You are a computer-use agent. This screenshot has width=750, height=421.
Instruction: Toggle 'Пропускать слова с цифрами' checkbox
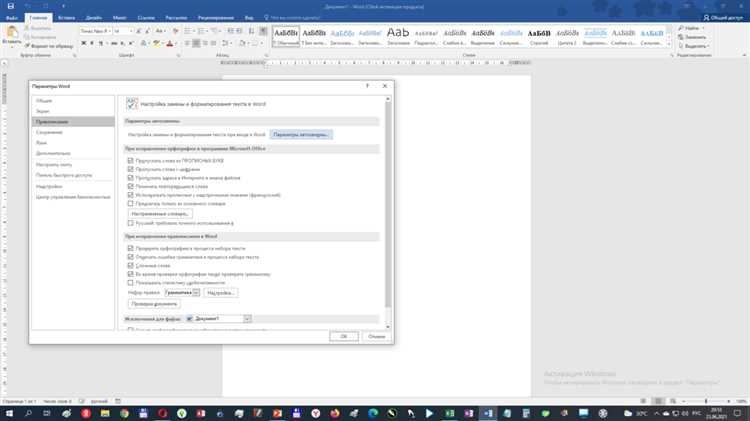coord(131,169)
